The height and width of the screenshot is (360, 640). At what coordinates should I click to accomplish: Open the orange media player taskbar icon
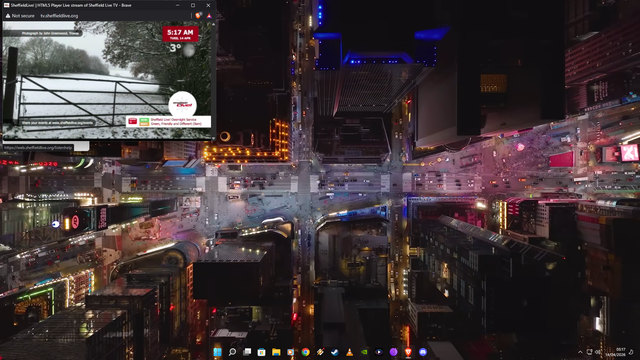click(x=291, y=352)
